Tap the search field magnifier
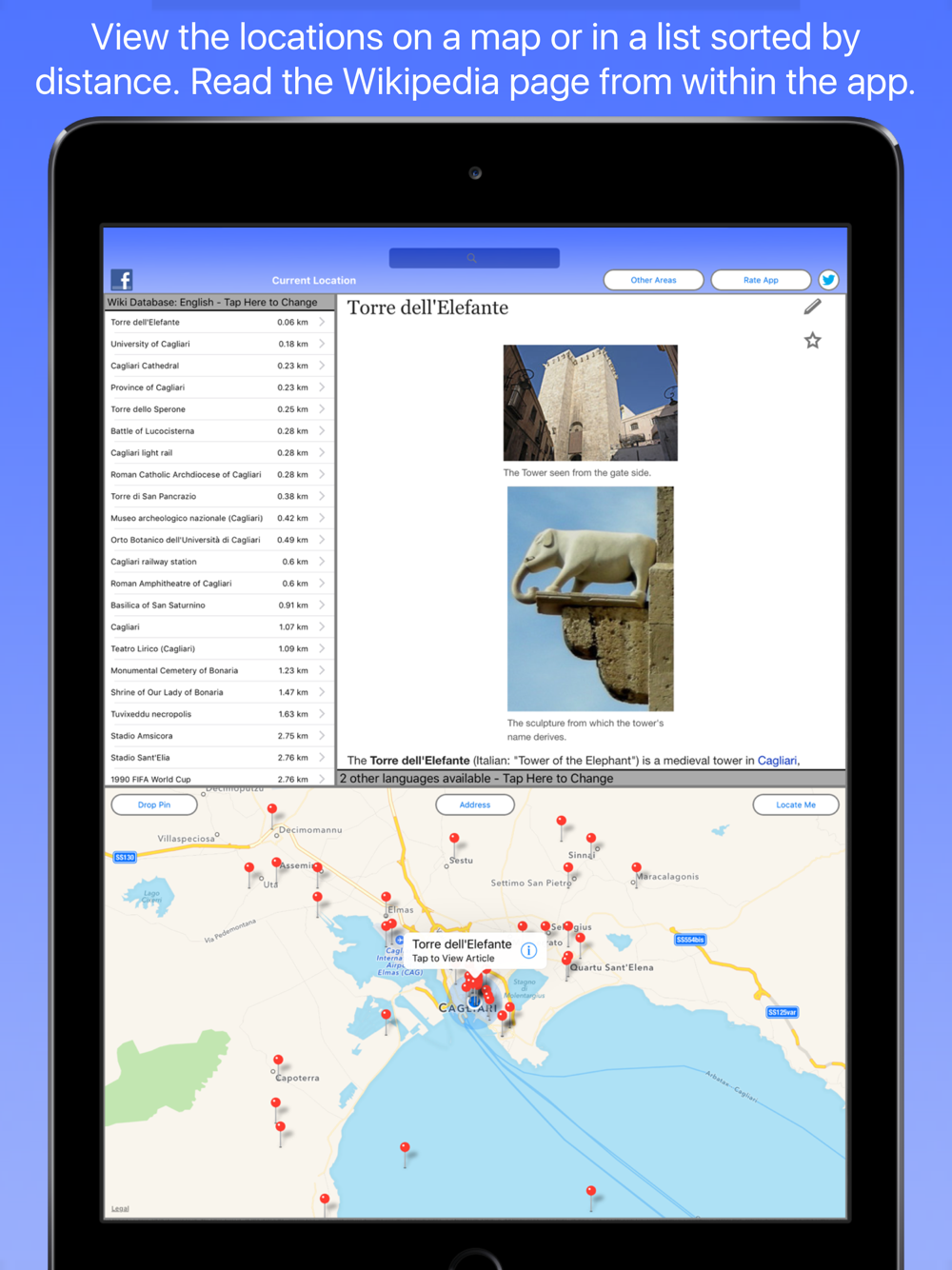This screenshot has height=1270, width=952. coord(471,258)
